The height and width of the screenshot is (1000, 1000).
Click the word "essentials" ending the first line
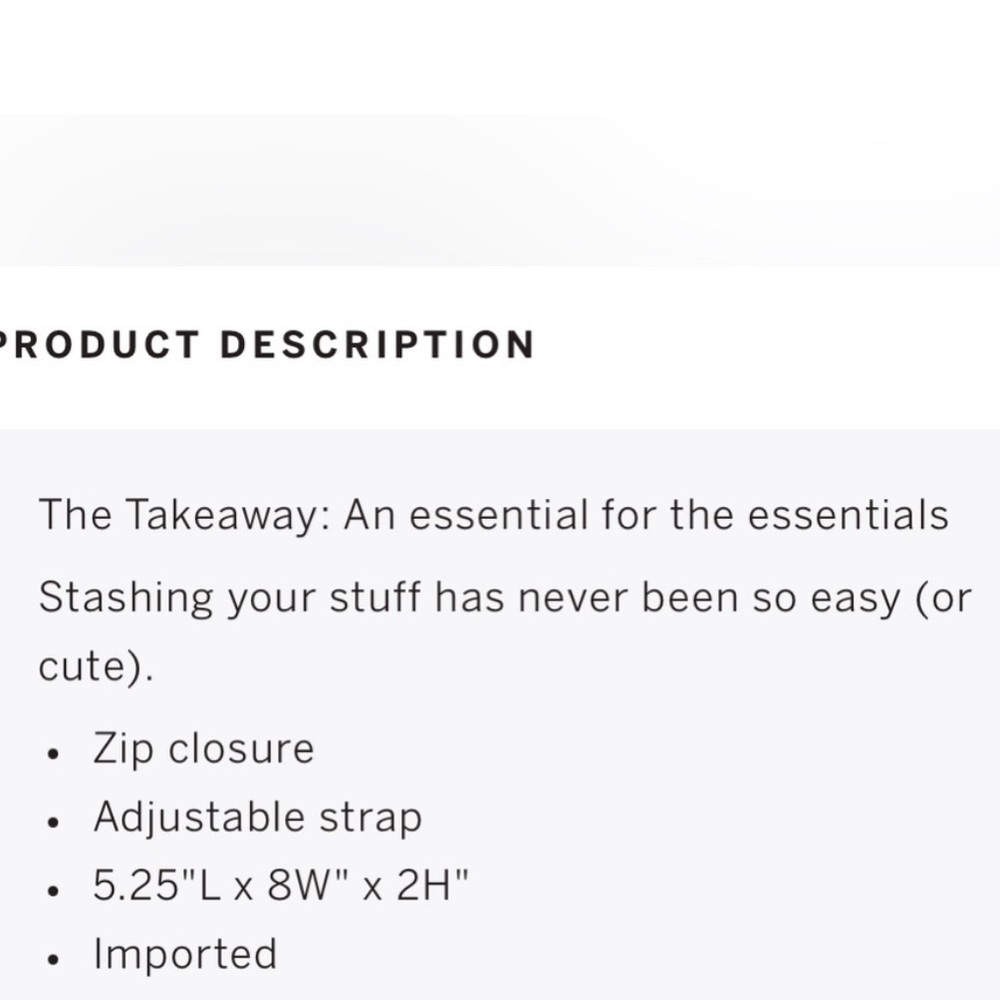pyautogui.click(x=847, y=516)
